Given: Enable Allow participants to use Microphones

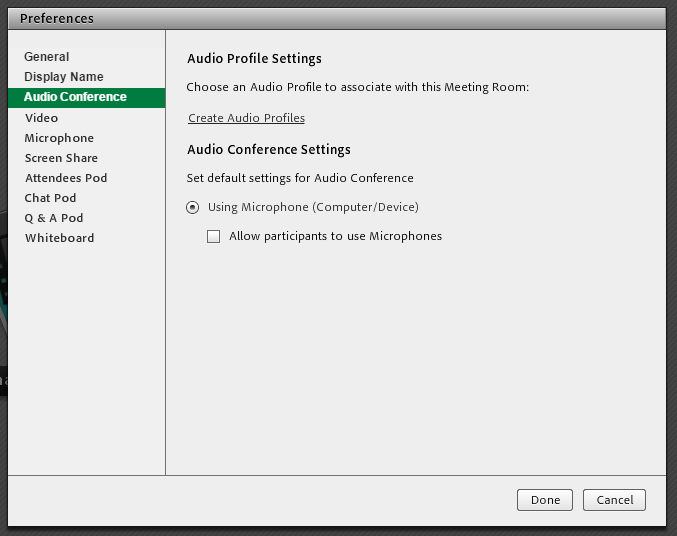Looking at the screenshot, I should [213, 237].
